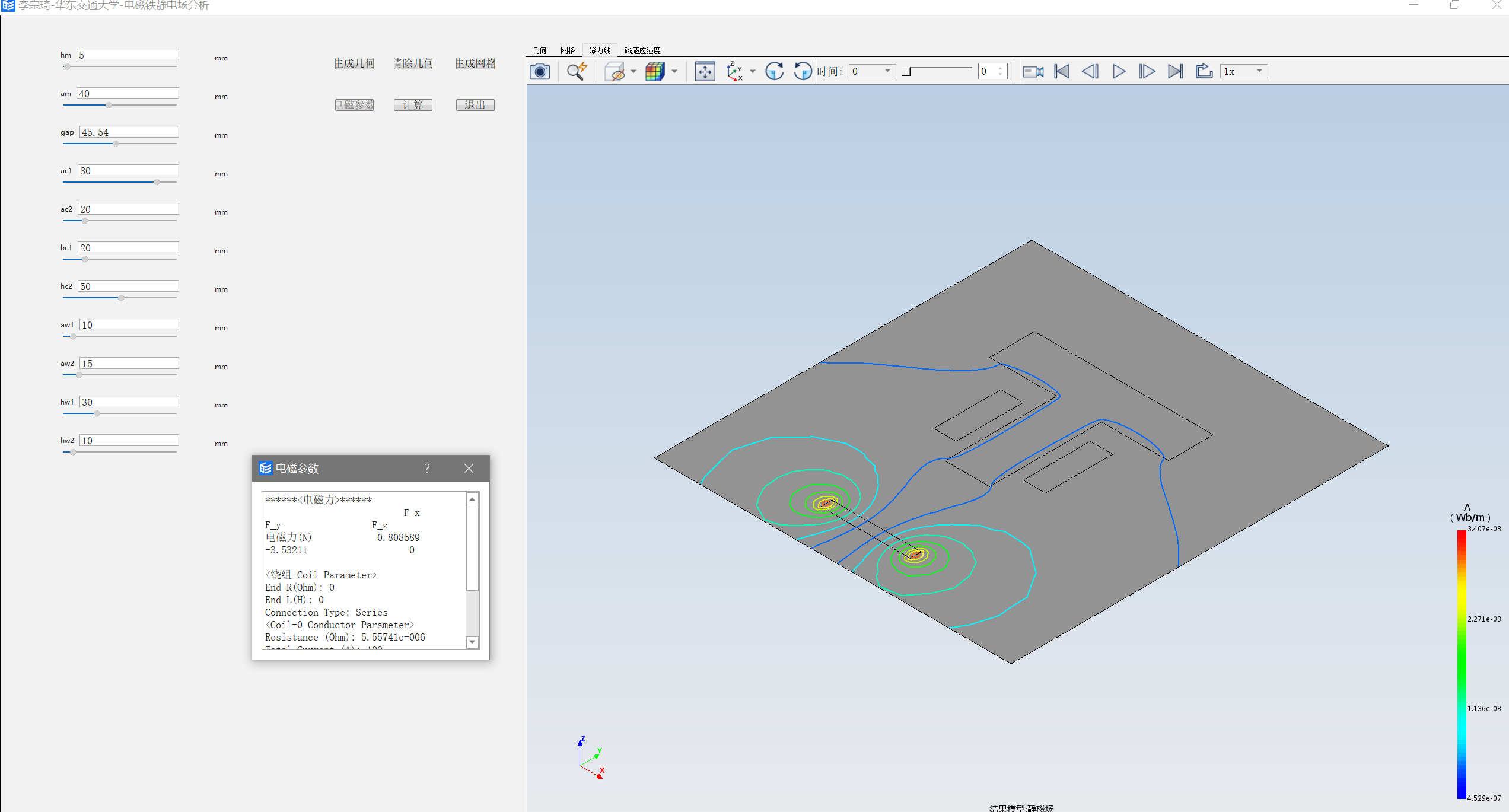Screen dimensions: 1509x812
Task: Switch to the 磁力线 tab
Action: (600, 50)
